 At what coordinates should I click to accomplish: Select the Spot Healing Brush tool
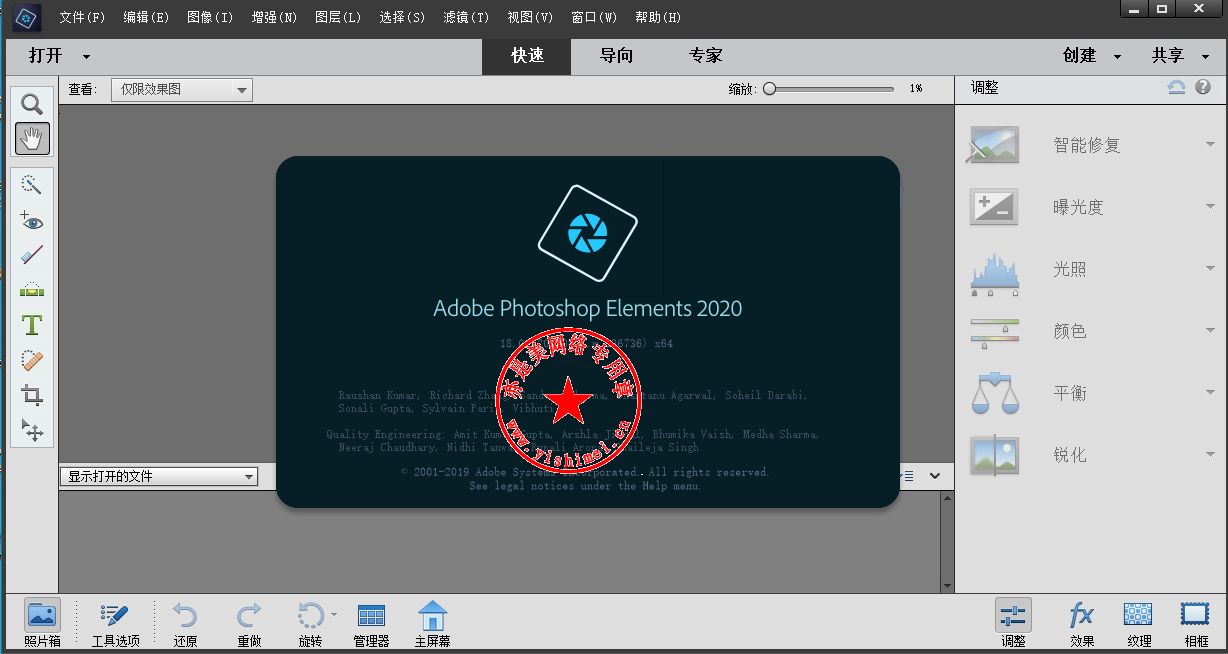point(32,360)
